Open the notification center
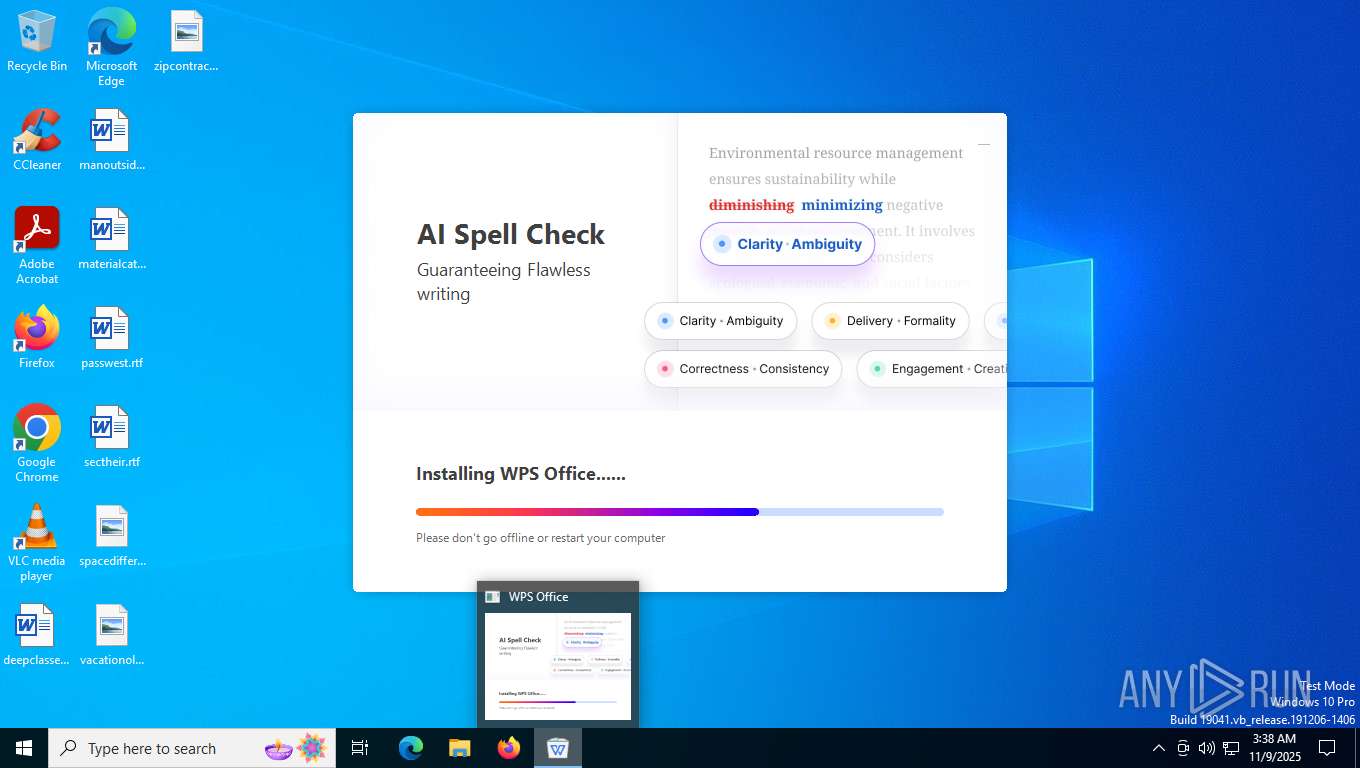Screen dimensions: 1360x768 [1327, 748]
